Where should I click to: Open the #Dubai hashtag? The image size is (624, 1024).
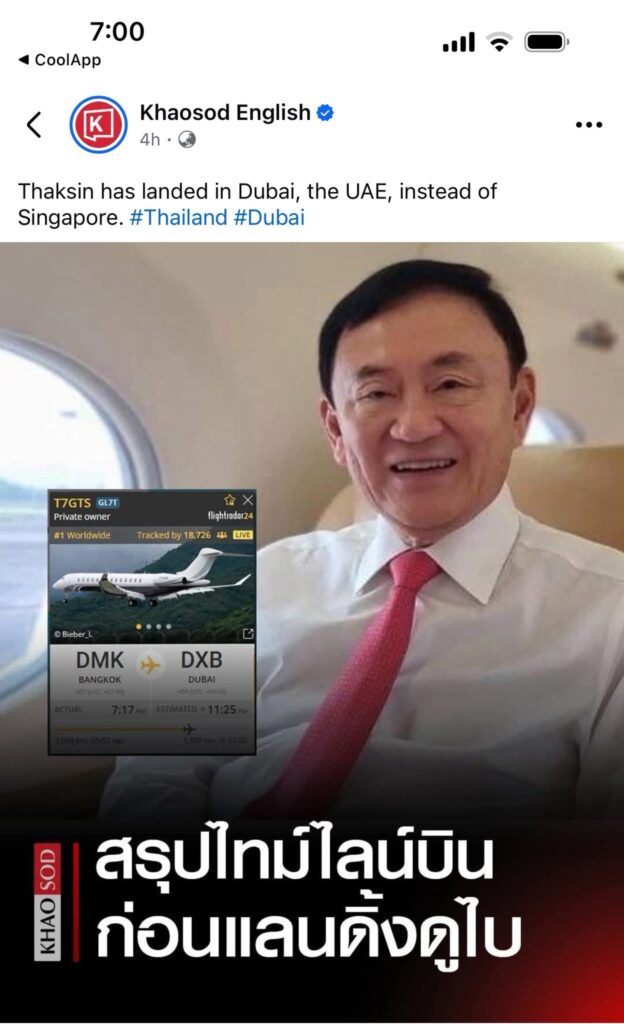pos(269,217)
